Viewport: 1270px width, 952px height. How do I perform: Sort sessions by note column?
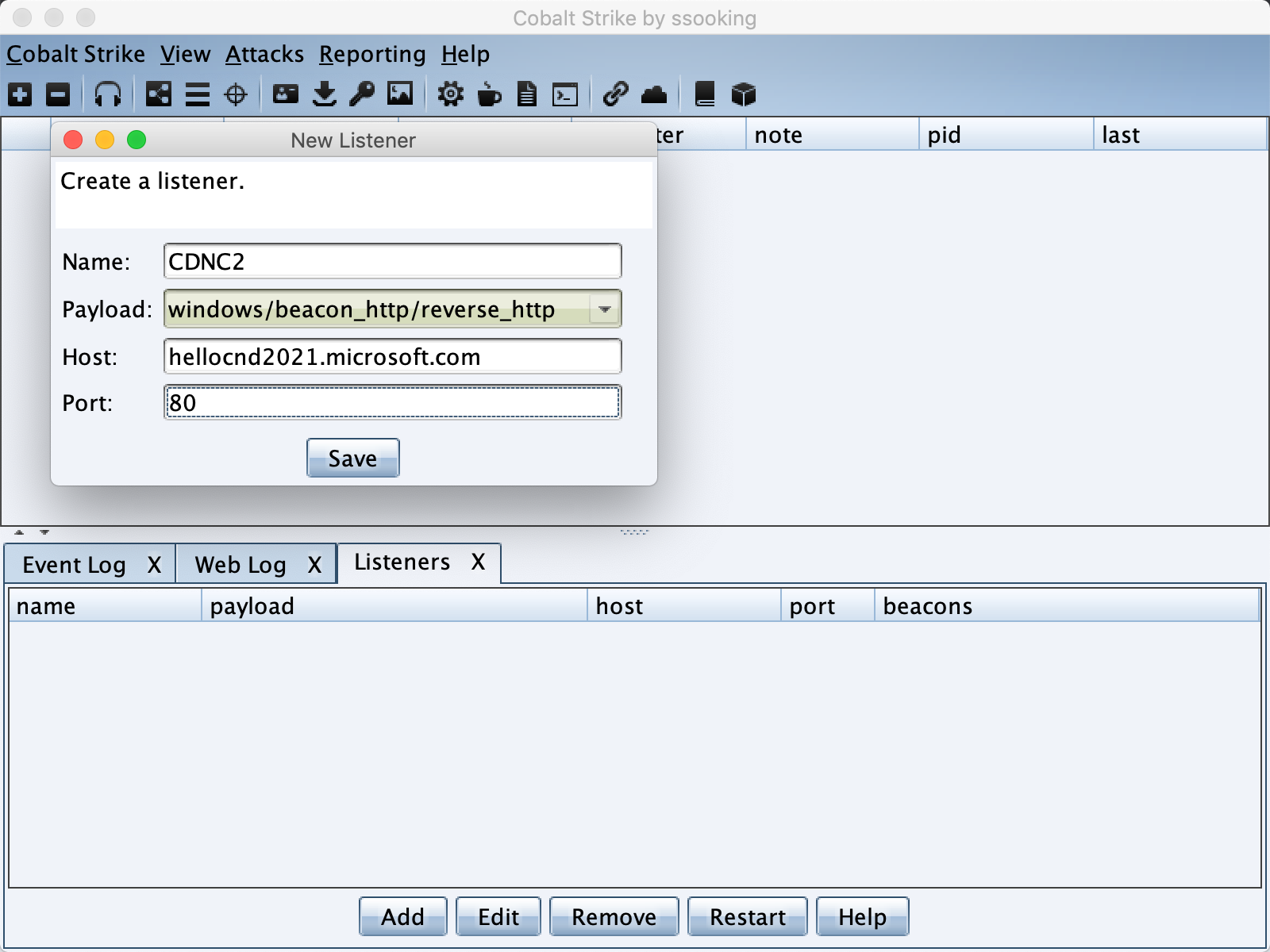pos(832,134)
